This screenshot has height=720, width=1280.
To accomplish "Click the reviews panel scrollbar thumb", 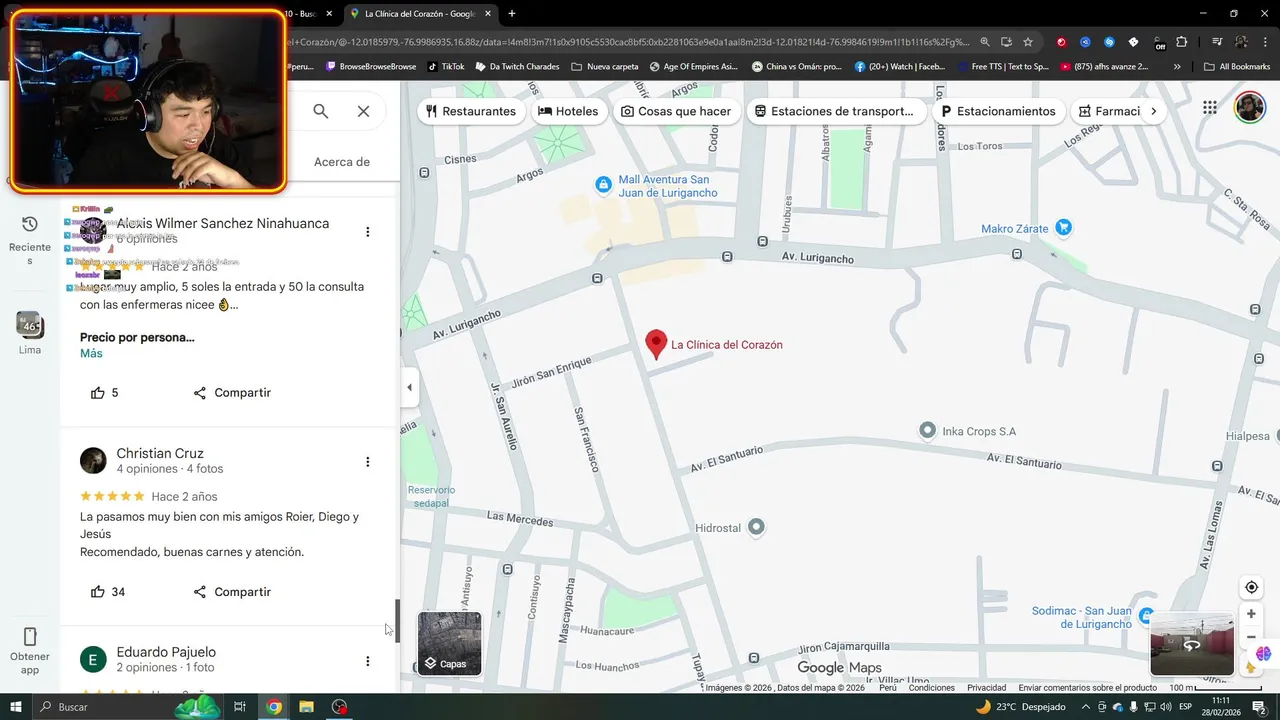I will click(x=397, y=620).
